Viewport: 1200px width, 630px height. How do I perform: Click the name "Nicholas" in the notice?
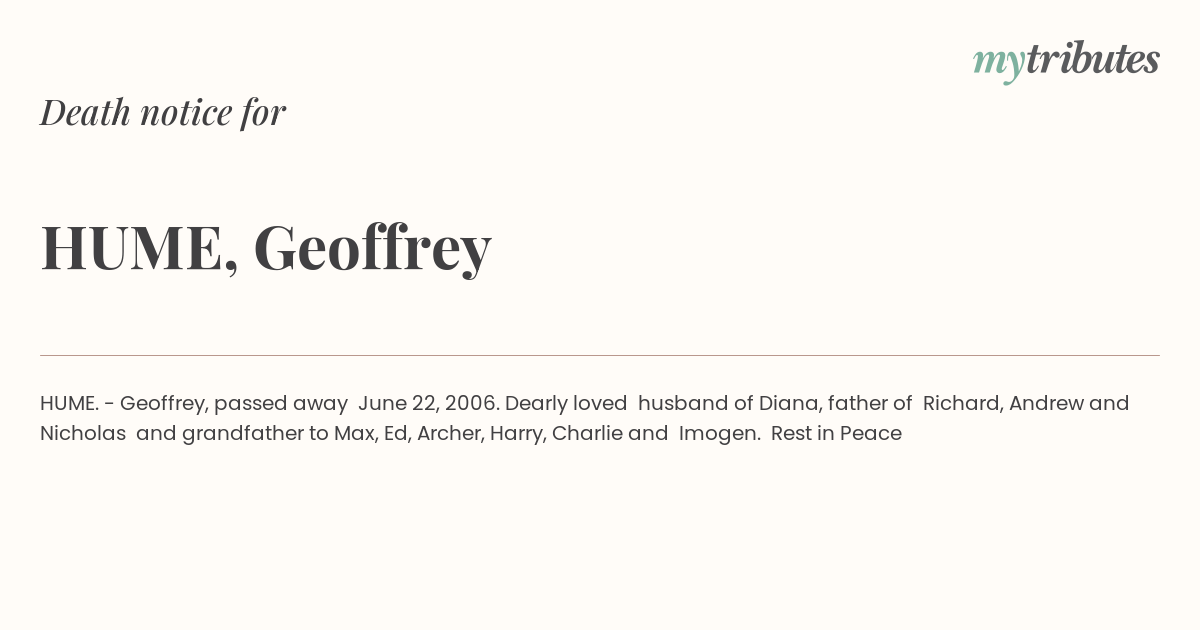83,433
